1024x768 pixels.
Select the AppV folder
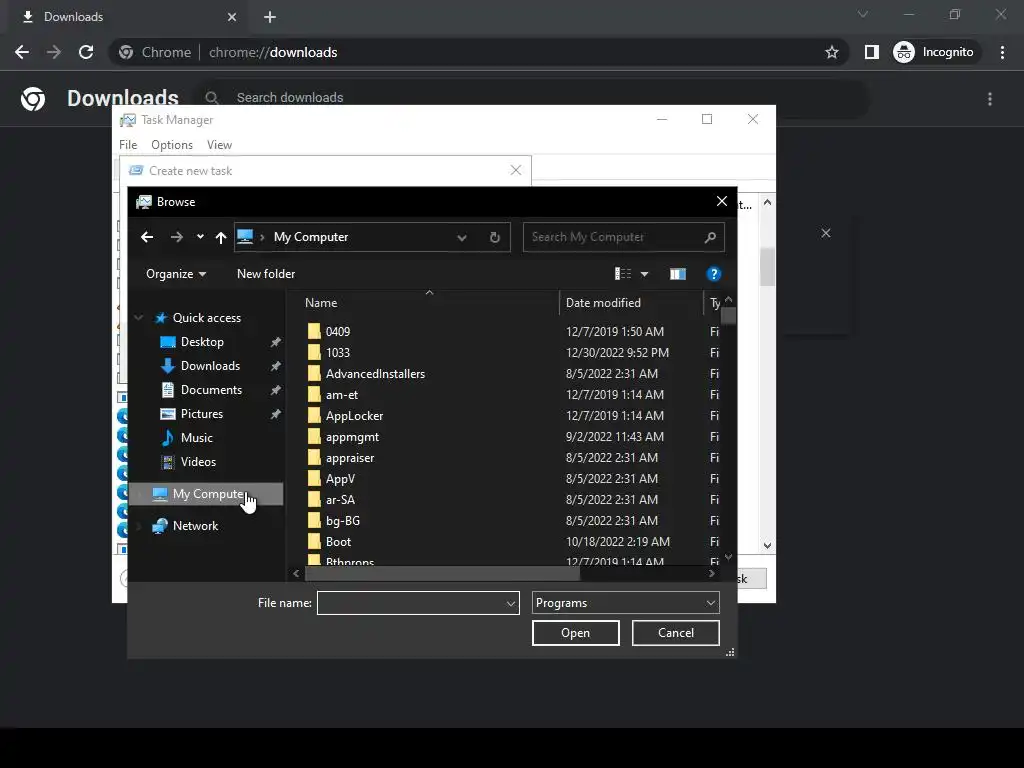(x=340, y=479)
